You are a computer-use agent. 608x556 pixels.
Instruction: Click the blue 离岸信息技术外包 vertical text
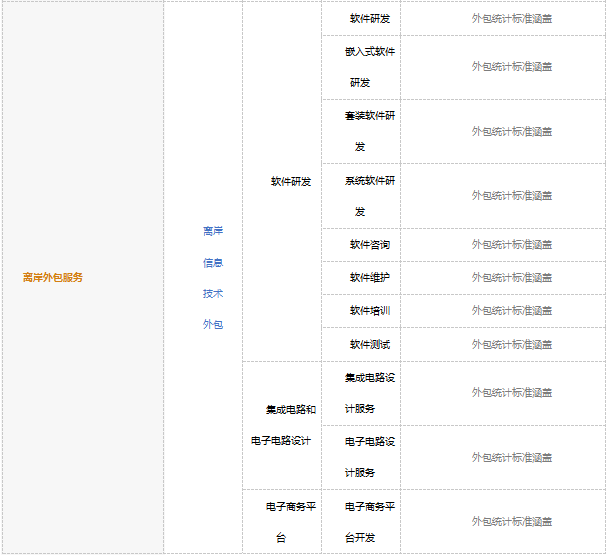(x=213, y=277)
